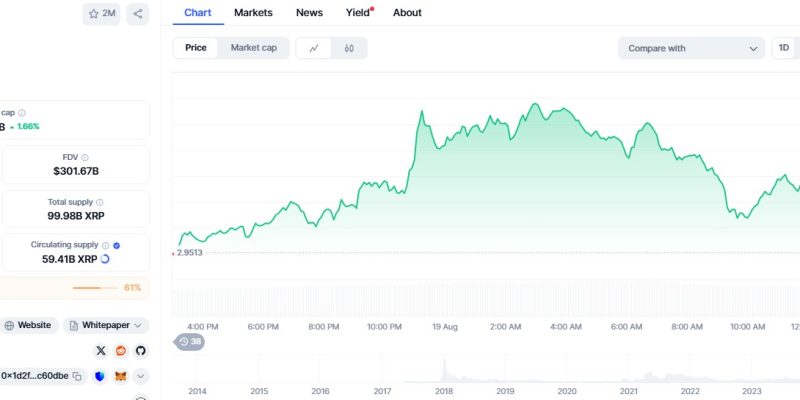Expand more contract addresses chevron
The image size is (800, 400).
[x=141, y=377]
